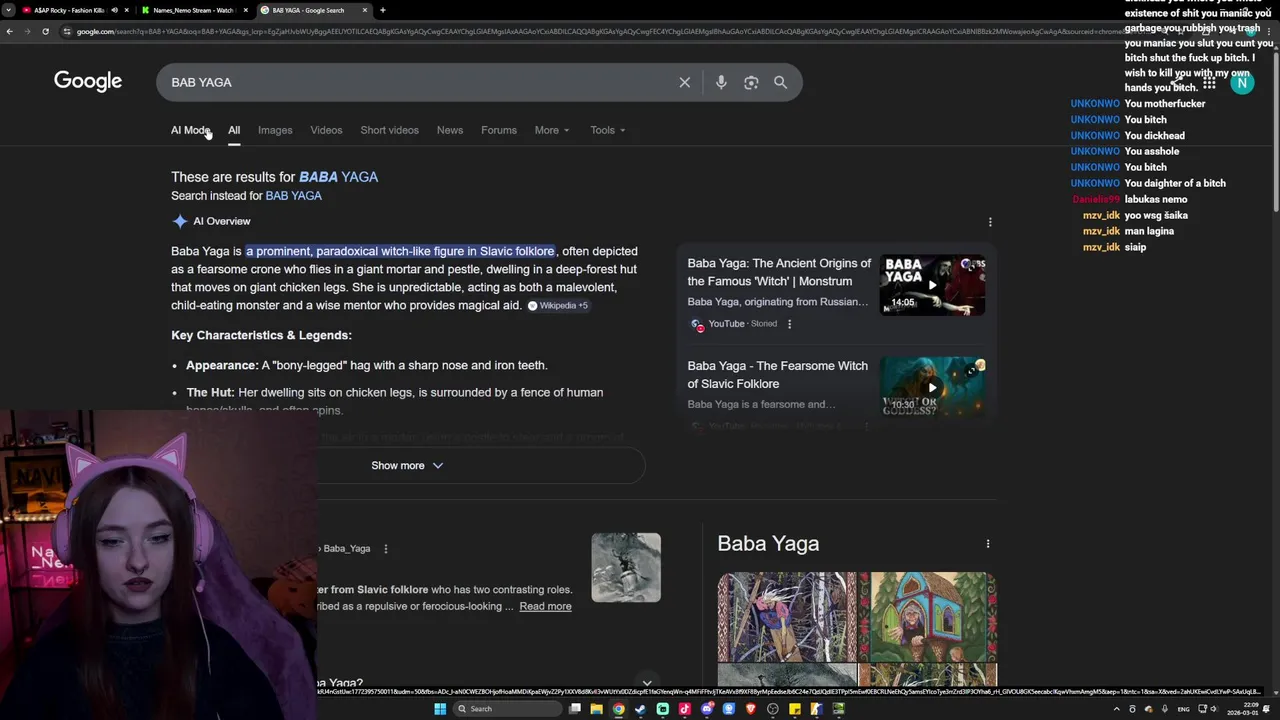Open the Wikipedia +5 sources chip
Viewport: 1280px width, 720px height.
tap(558, 305)
